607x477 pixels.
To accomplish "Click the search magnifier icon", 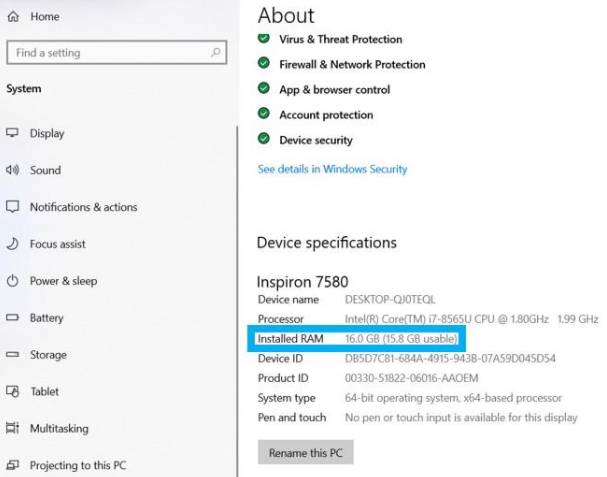I will click(216, 52).
